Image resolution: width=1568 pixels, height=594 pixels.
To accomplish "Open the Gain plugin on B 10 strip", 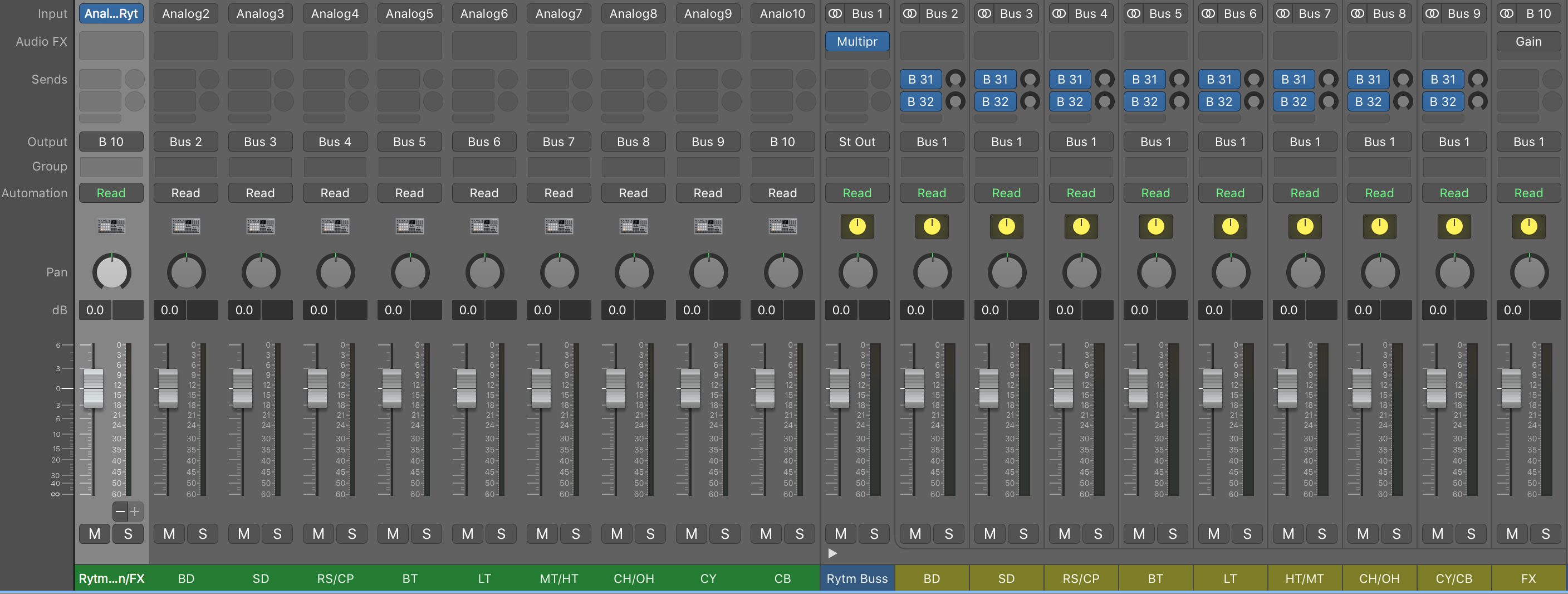I will tap(1528, 41).
